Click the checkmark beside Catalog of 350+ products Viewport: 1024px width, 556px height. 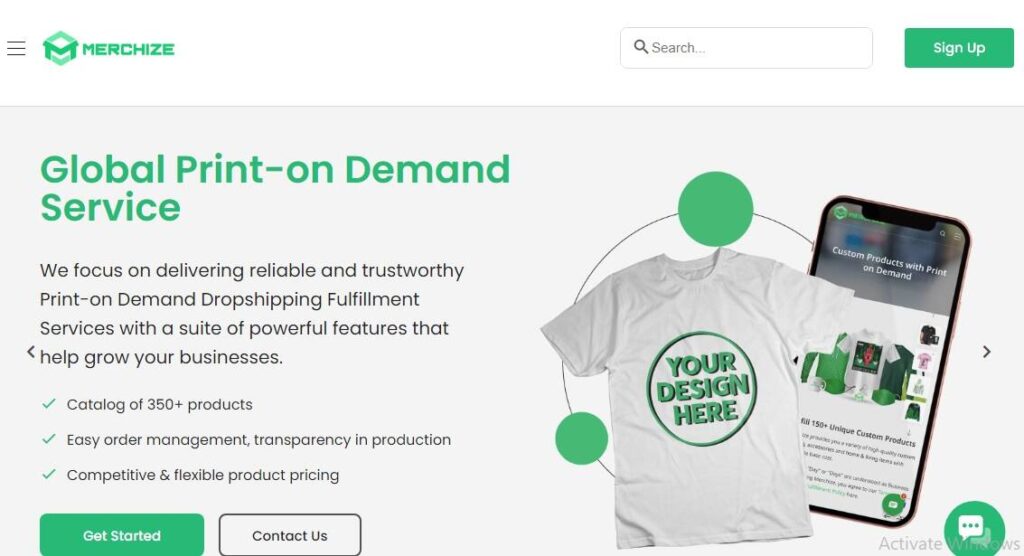pyautogui.click(x=48, y=404)
